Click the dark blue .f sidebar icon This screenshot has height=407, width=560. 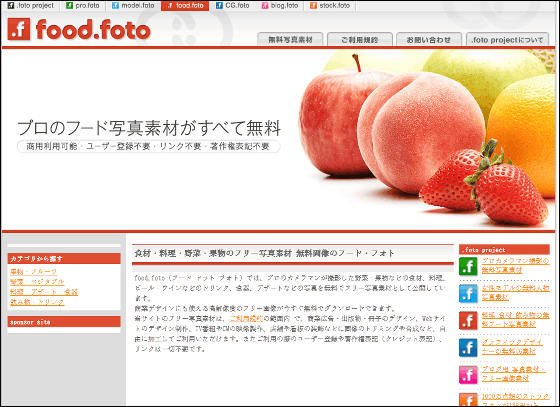[468, 347]
